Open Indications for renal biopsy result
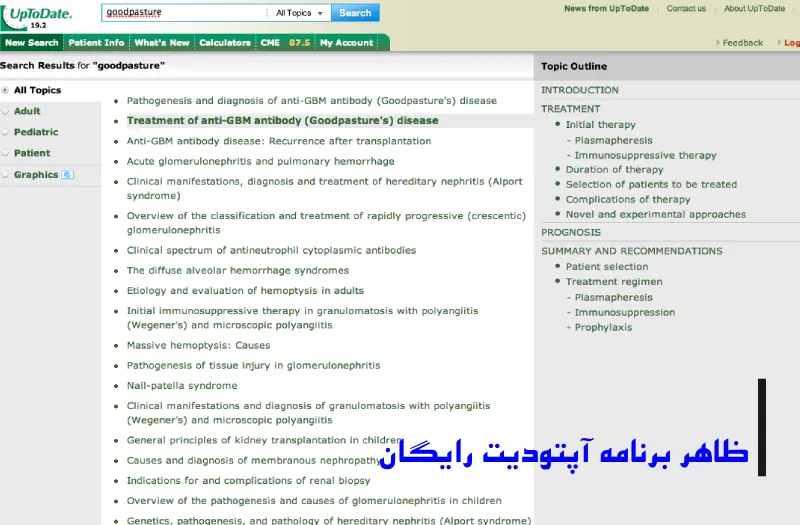 point(248,481)
